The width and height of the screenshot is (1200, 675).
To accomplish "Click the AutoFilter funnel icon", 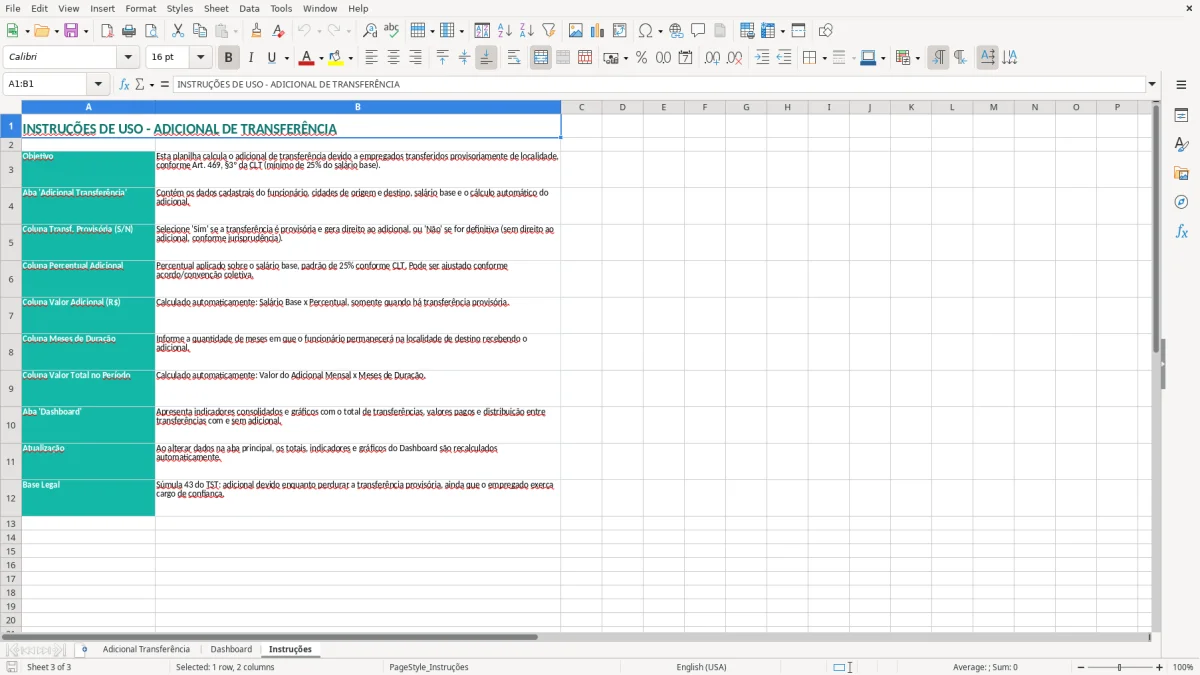I will click(548, 31).
